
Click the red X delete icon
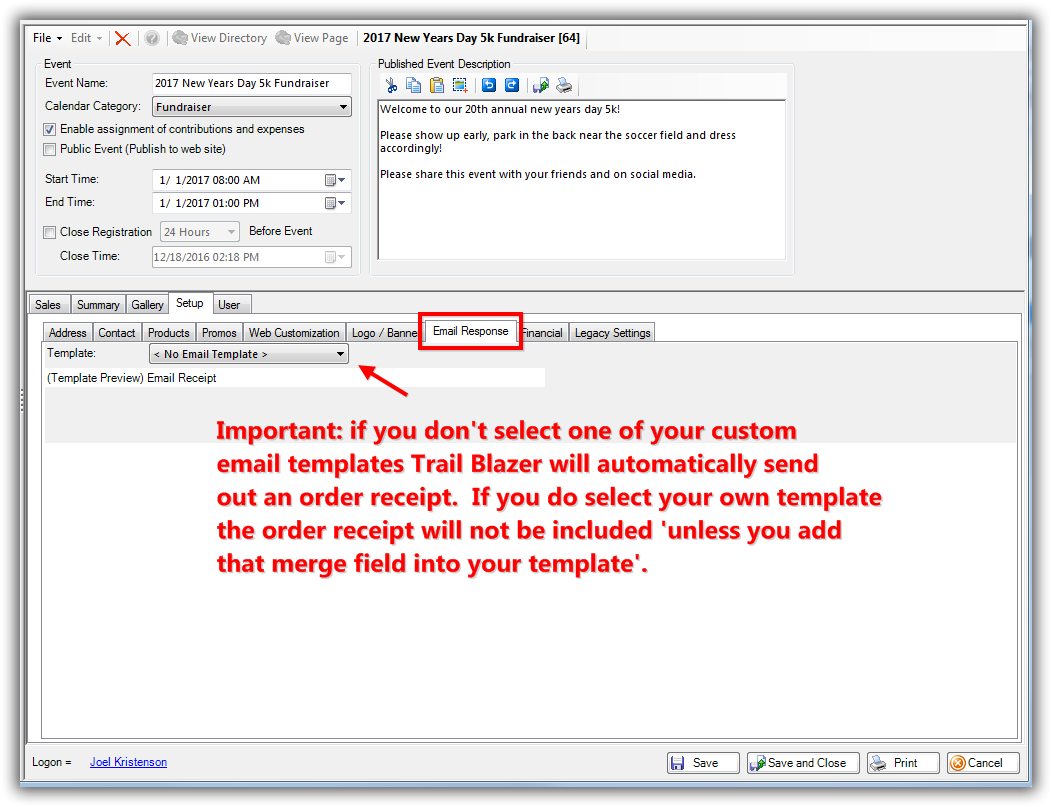[122, 38]
